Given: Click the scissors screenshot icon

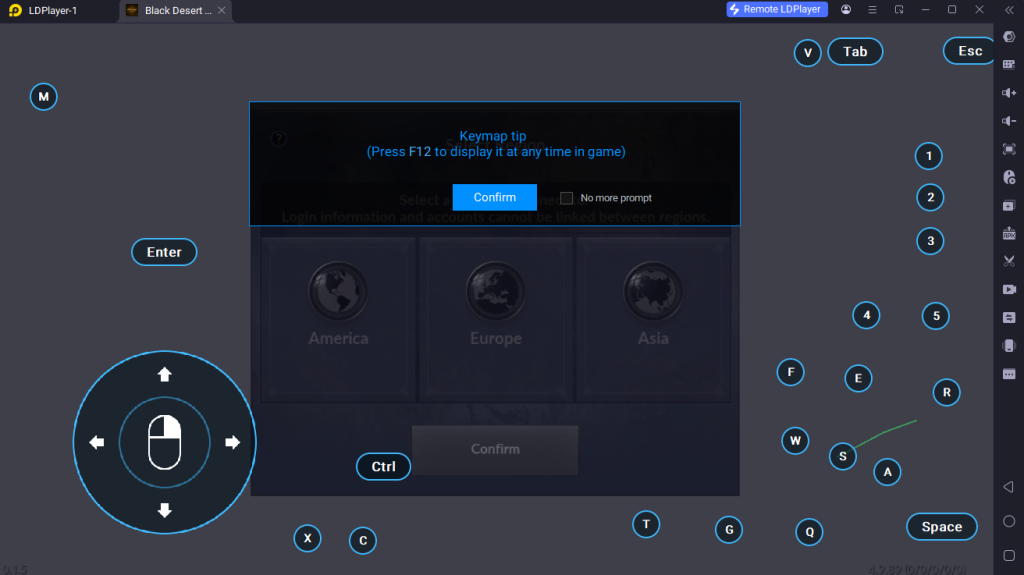Looking at the screenshot, I should click(x=1009, y=261).
